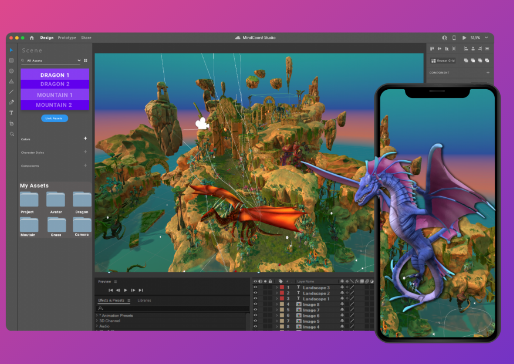Activate the Zoom magnifier tool
Image resolution: width=514 pixels, height=364 pixels.
tap(12, 134)
